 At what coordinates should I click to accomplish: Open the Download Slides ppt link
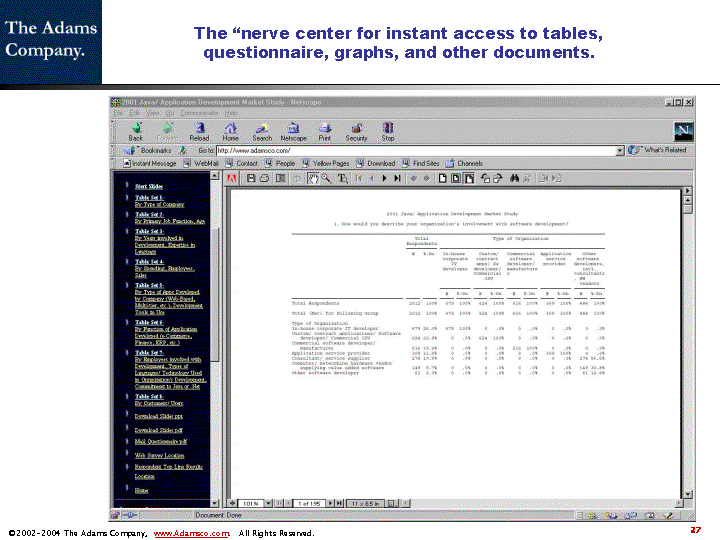pos(158,415)
